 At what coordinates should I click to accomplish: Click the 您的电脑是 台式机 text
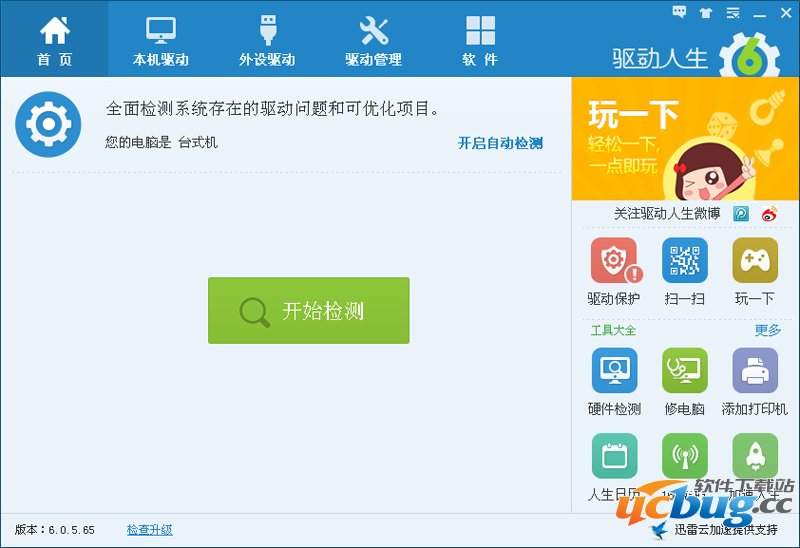pyautogui.click(x=161, y=142)
